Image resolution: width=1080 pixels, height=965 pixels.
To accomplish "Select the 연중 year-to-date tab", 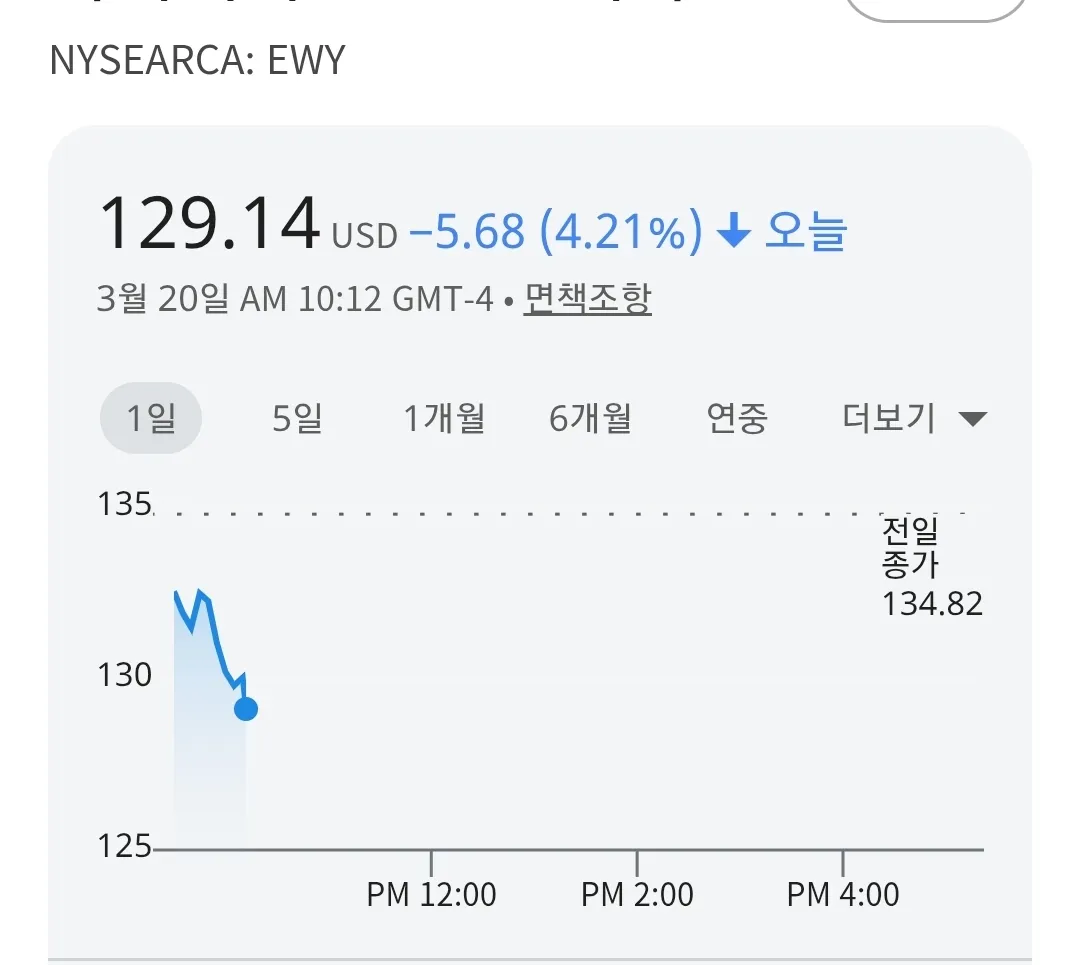I will [737, 418].
